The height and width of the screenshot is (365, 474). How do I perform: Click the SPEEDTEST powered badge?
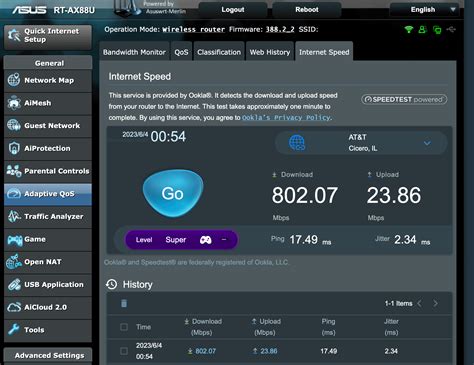tap(404, 99)
